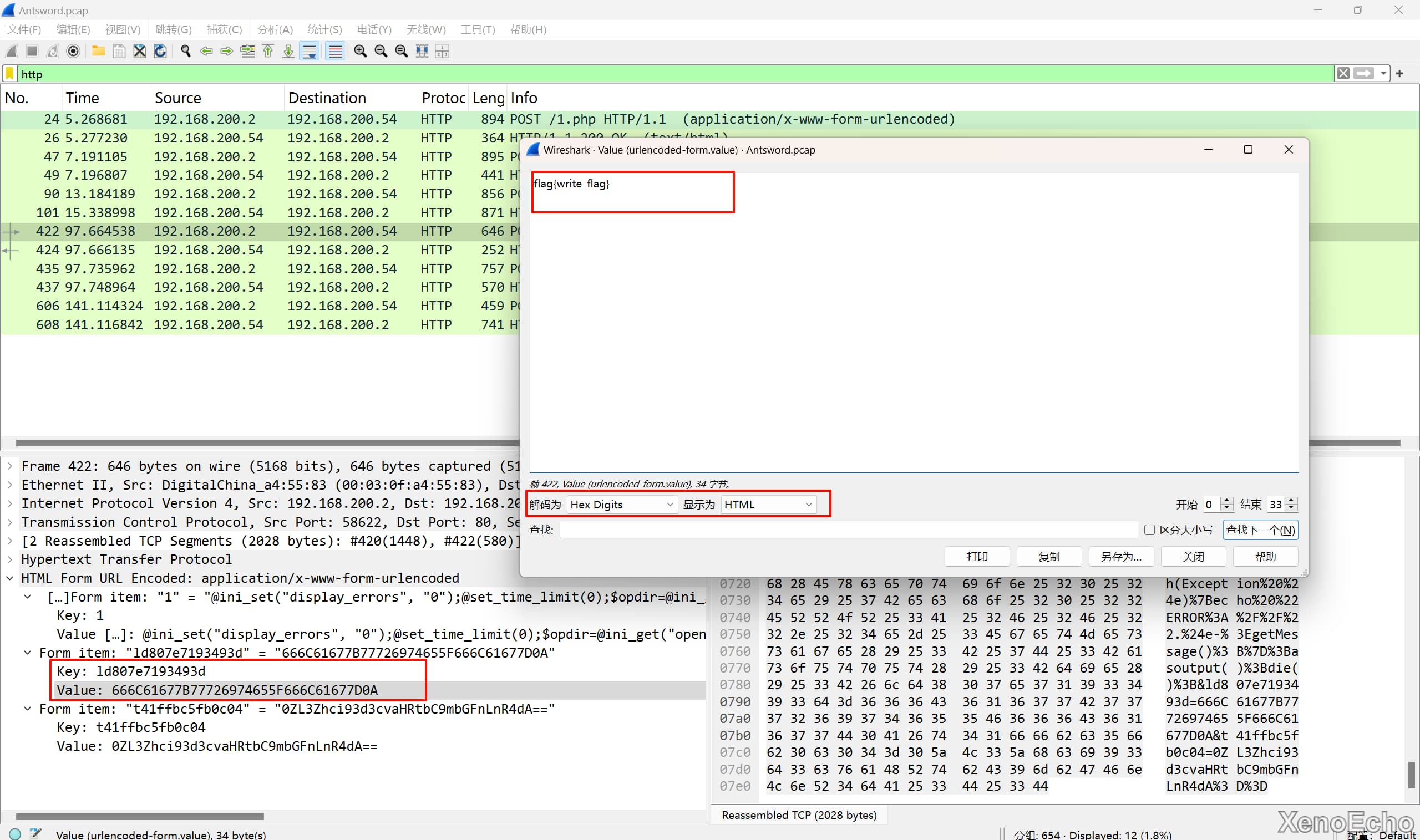Collapse the HTML Form URL Encoded tree
1420x840 pixels.
[x=10, y=578]
